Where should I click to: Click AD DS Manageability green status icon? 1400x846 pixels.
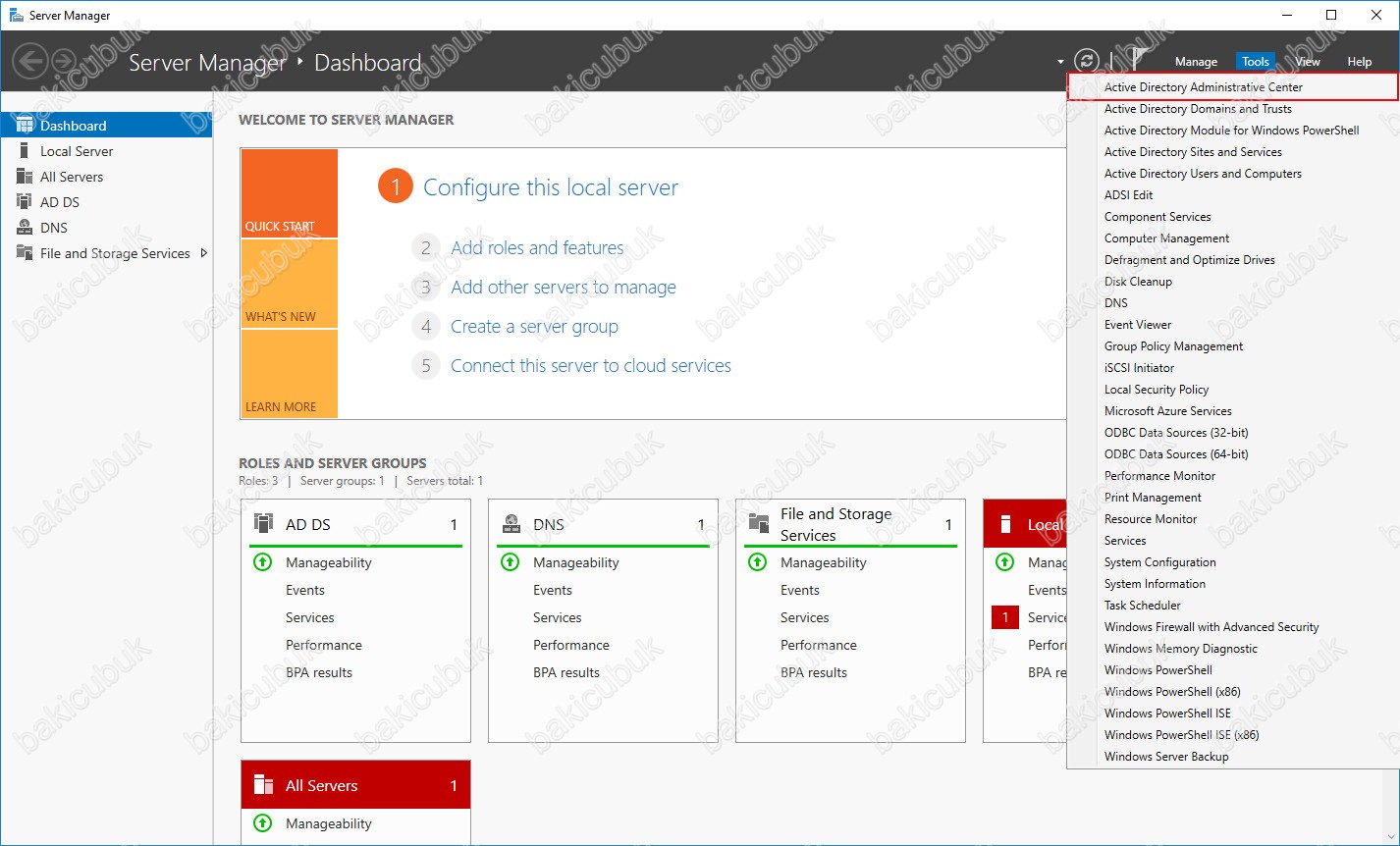click(x=262, y=562)
